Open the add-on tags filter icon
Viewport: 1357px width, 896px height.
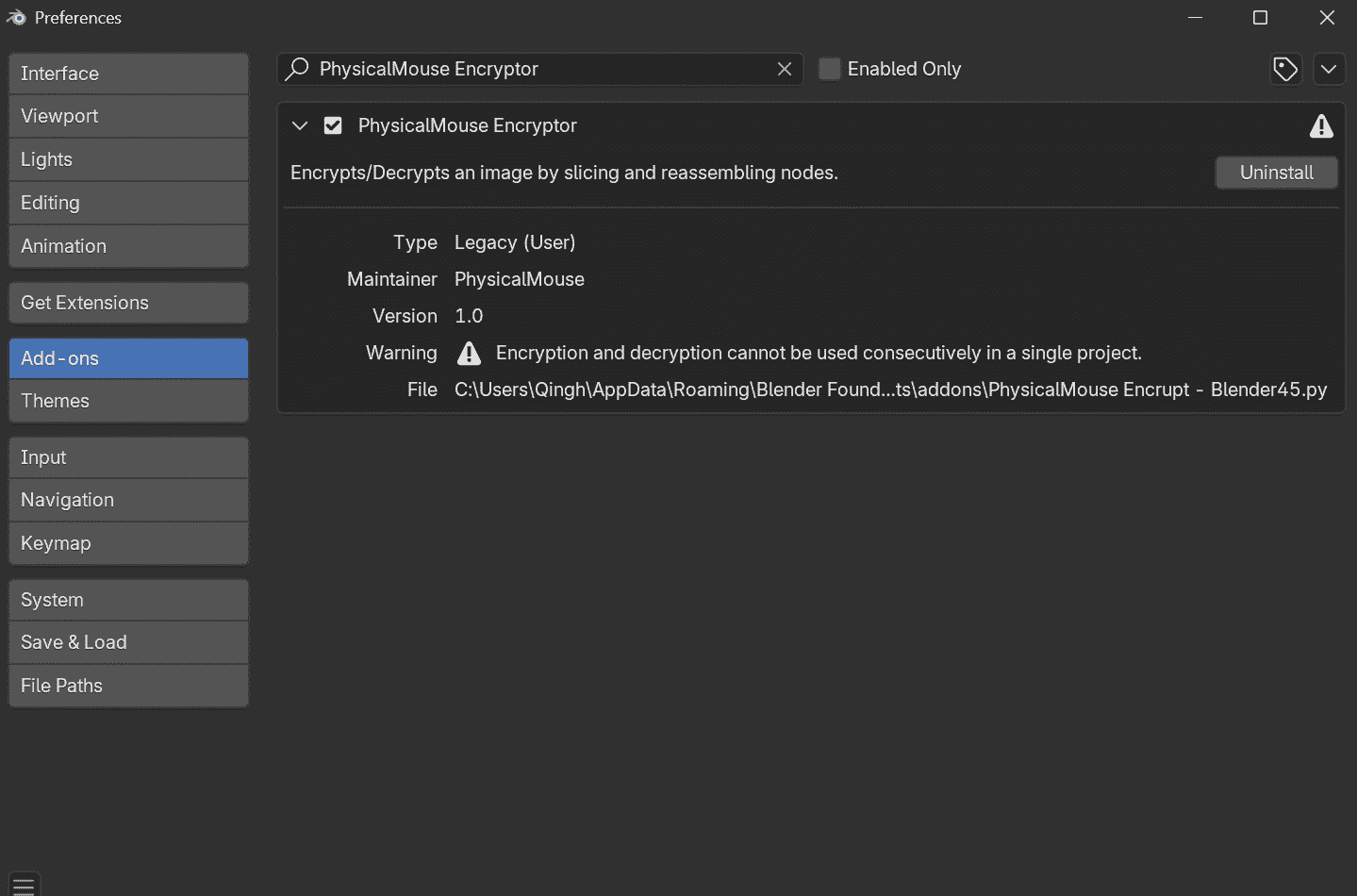(1285, 69)
